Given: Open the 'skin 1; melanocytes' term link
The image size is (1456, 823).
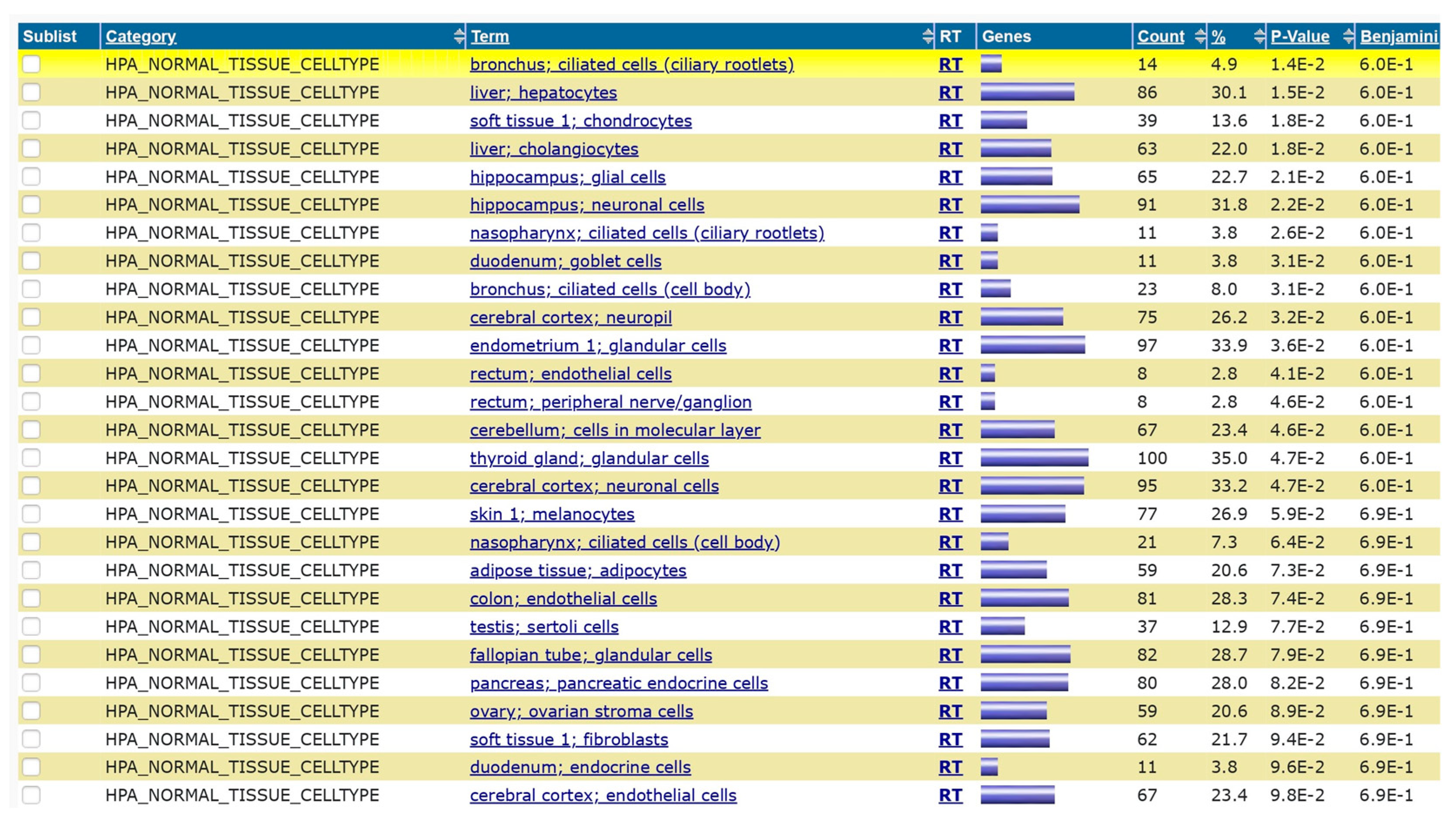Looking at the screenshot, I should (x=552, y=514).
